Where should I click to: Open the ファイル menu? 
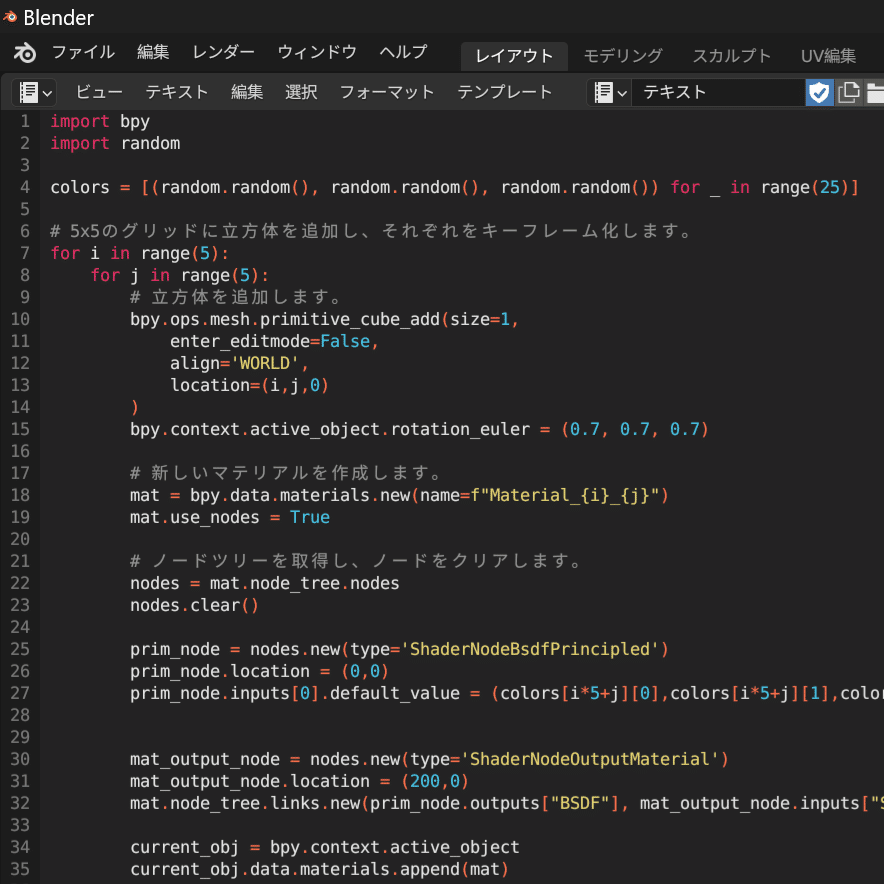(83, 52)
